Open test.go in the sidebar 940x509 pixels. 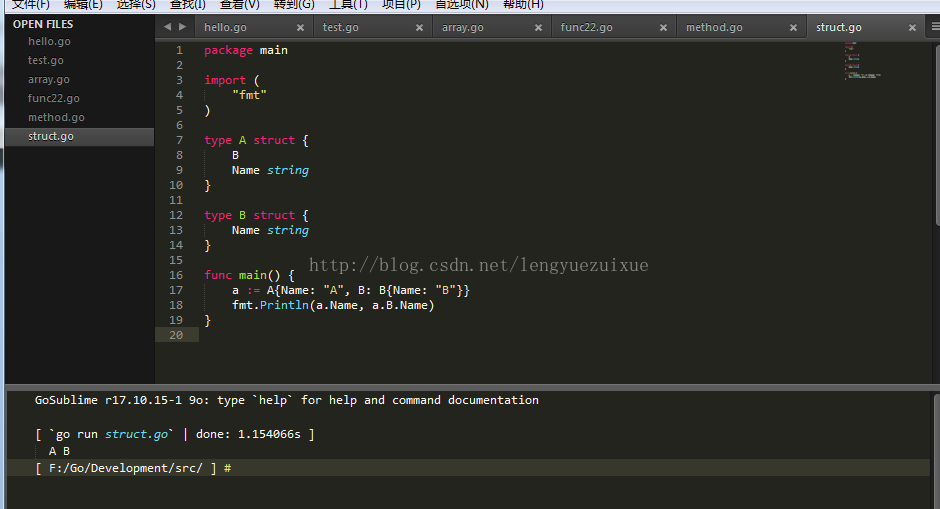pyautogui.click(x=46, y=60)
